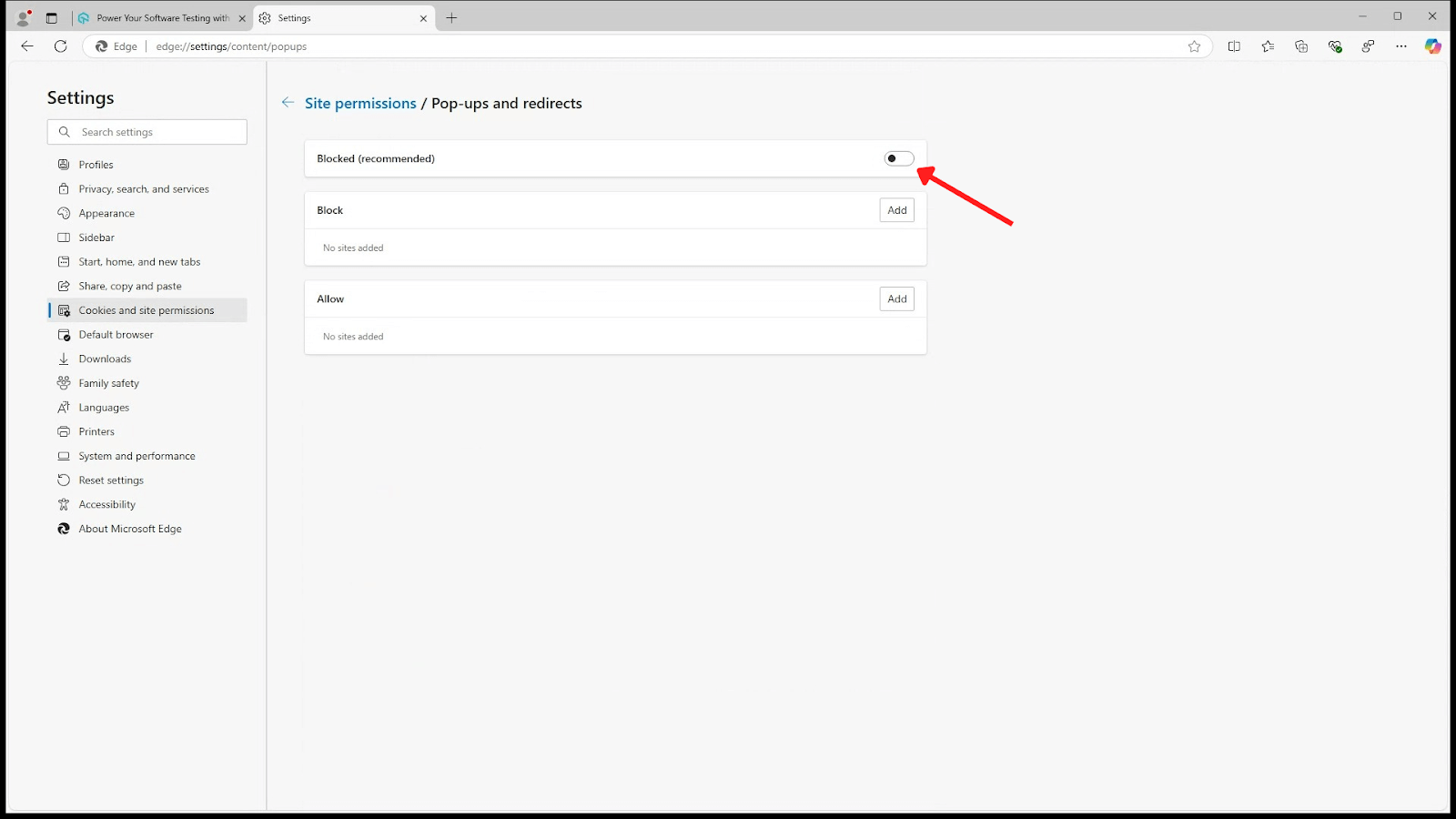
Task: Click the Copilot icon
Action: pyautogui.click(x=1432, y=46)
